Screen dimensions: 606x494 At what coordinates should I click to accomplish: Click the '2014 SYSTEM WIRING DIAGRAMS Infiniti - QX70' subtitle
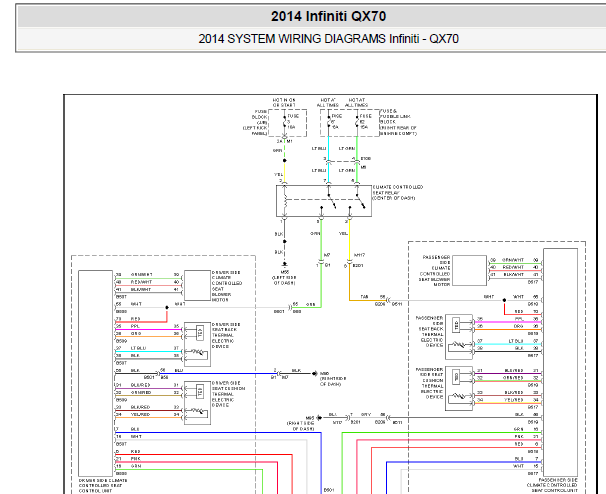[328, 39]
